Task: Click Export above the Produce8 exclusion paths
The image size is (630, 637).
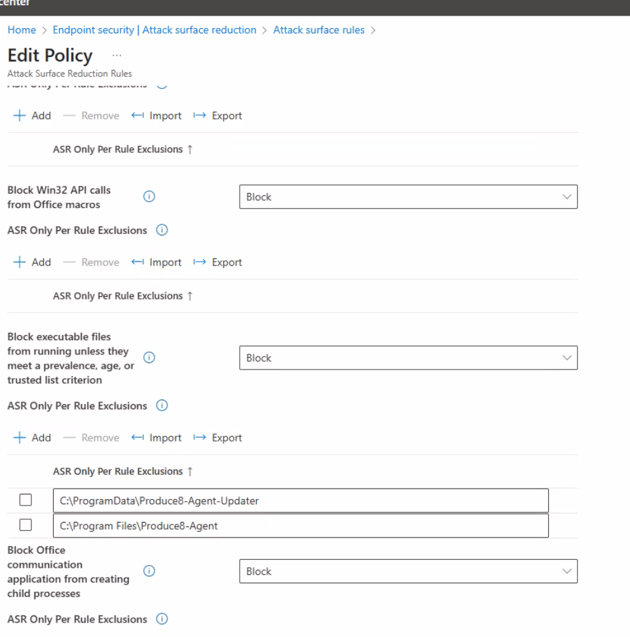Action: pos(218,438)
